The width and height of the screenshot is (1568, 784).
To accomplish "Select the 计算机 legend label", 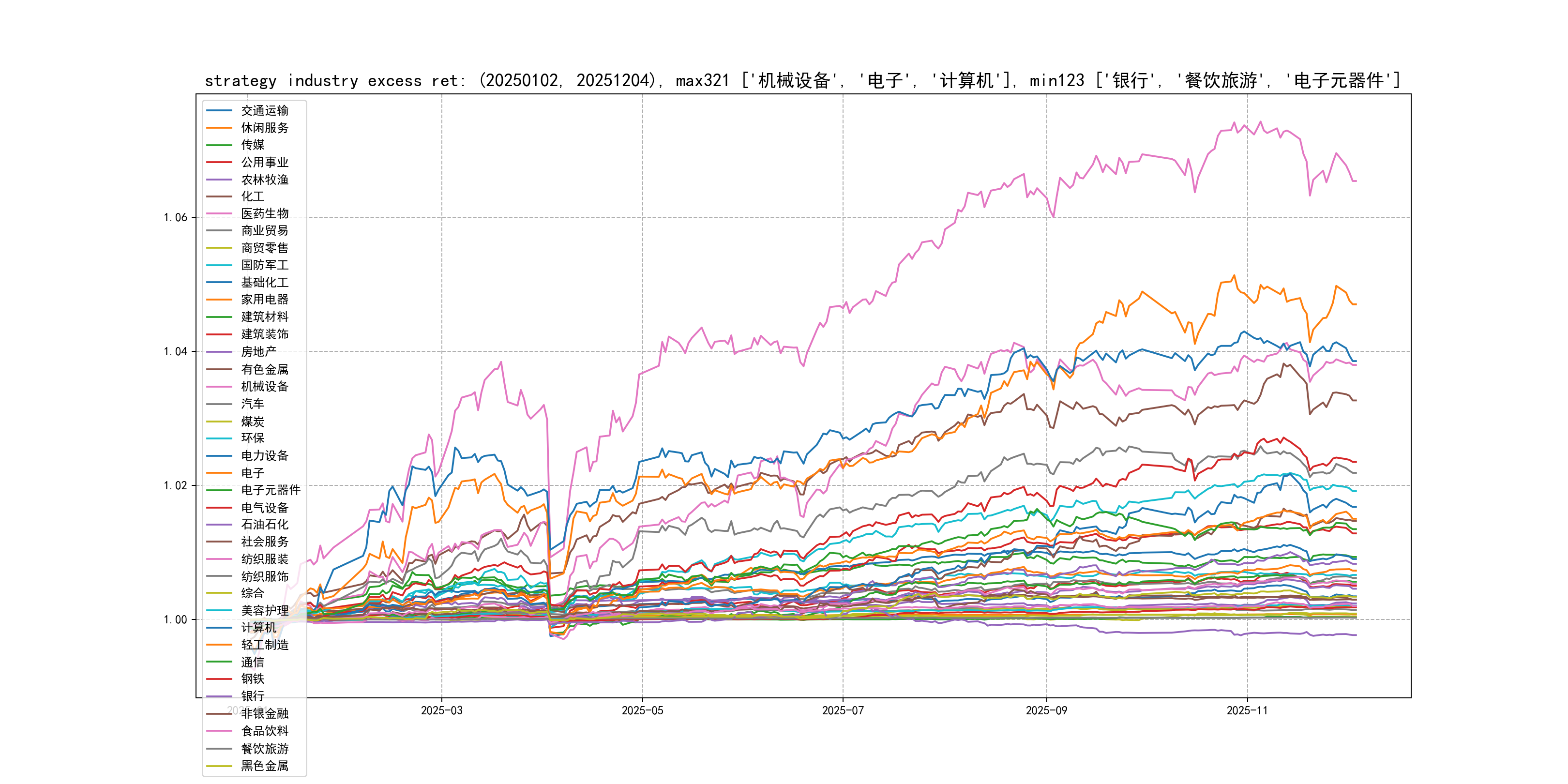I will [258, 628].
